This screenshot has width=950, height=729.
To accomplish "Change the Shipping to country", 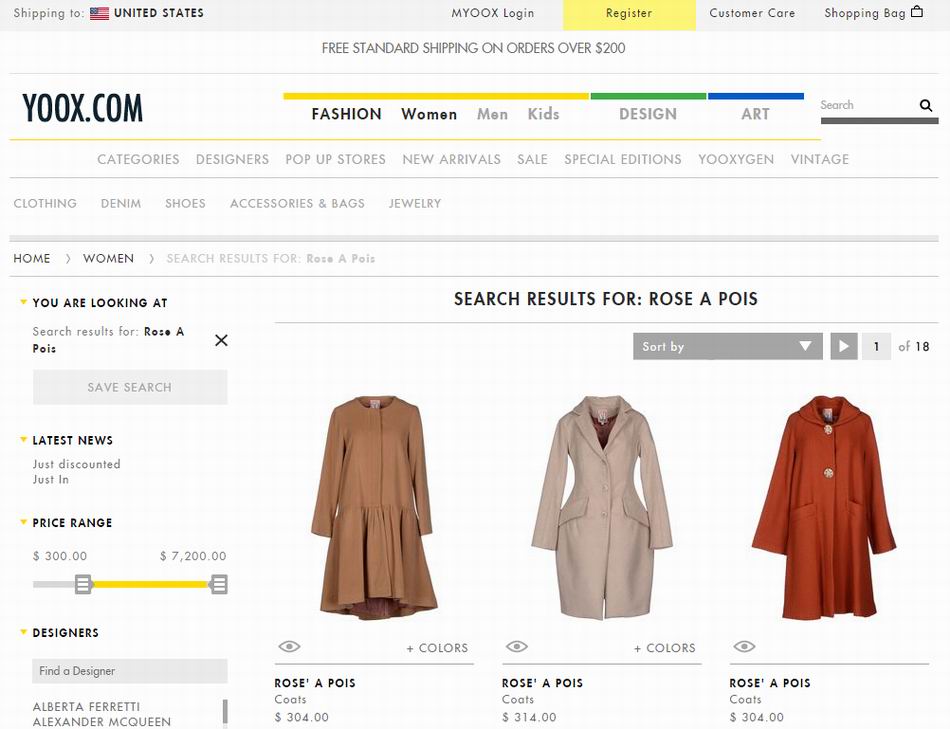I will point(159,13).
